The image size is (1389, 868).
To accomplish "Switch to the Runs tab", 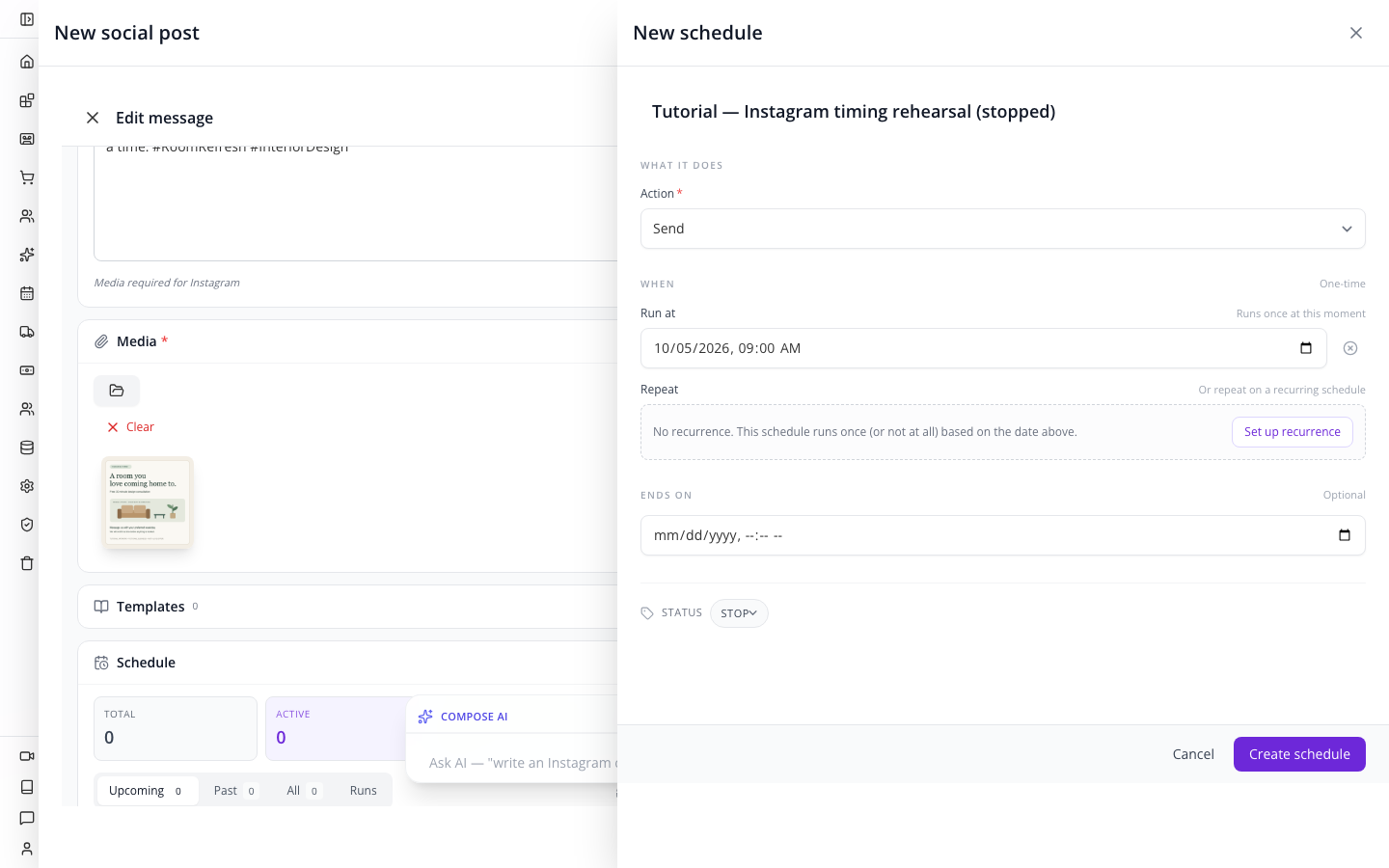I will [x=364, y=791].
